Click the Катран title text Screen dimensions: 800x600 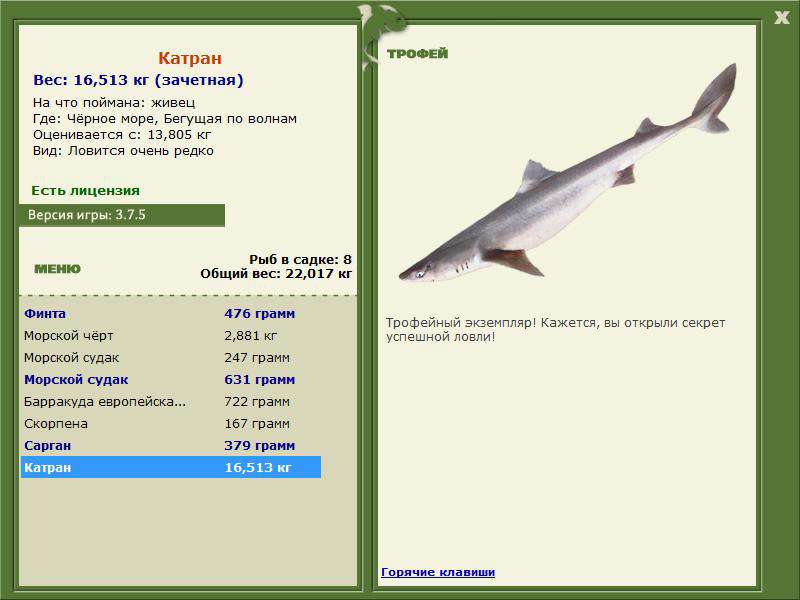(190, 58)
